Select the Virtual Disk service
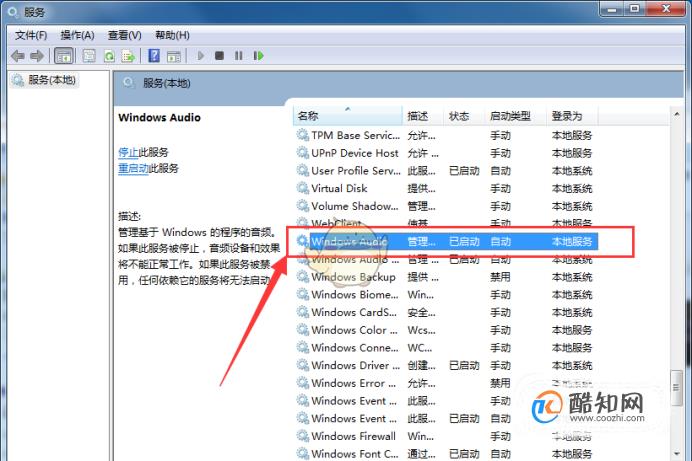 pos(446,188)
